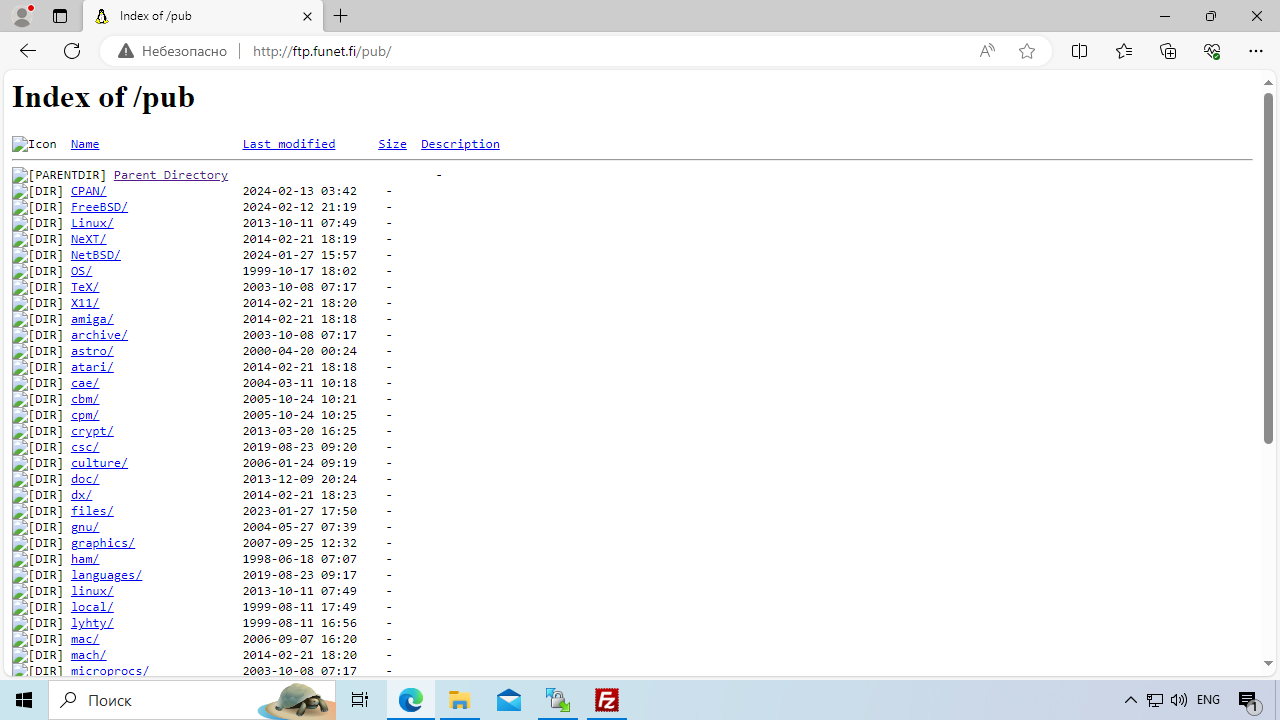Open the microprocs/ directory
The height and width of the screenshot is (720, 1280).
click(x=110, y=671)
